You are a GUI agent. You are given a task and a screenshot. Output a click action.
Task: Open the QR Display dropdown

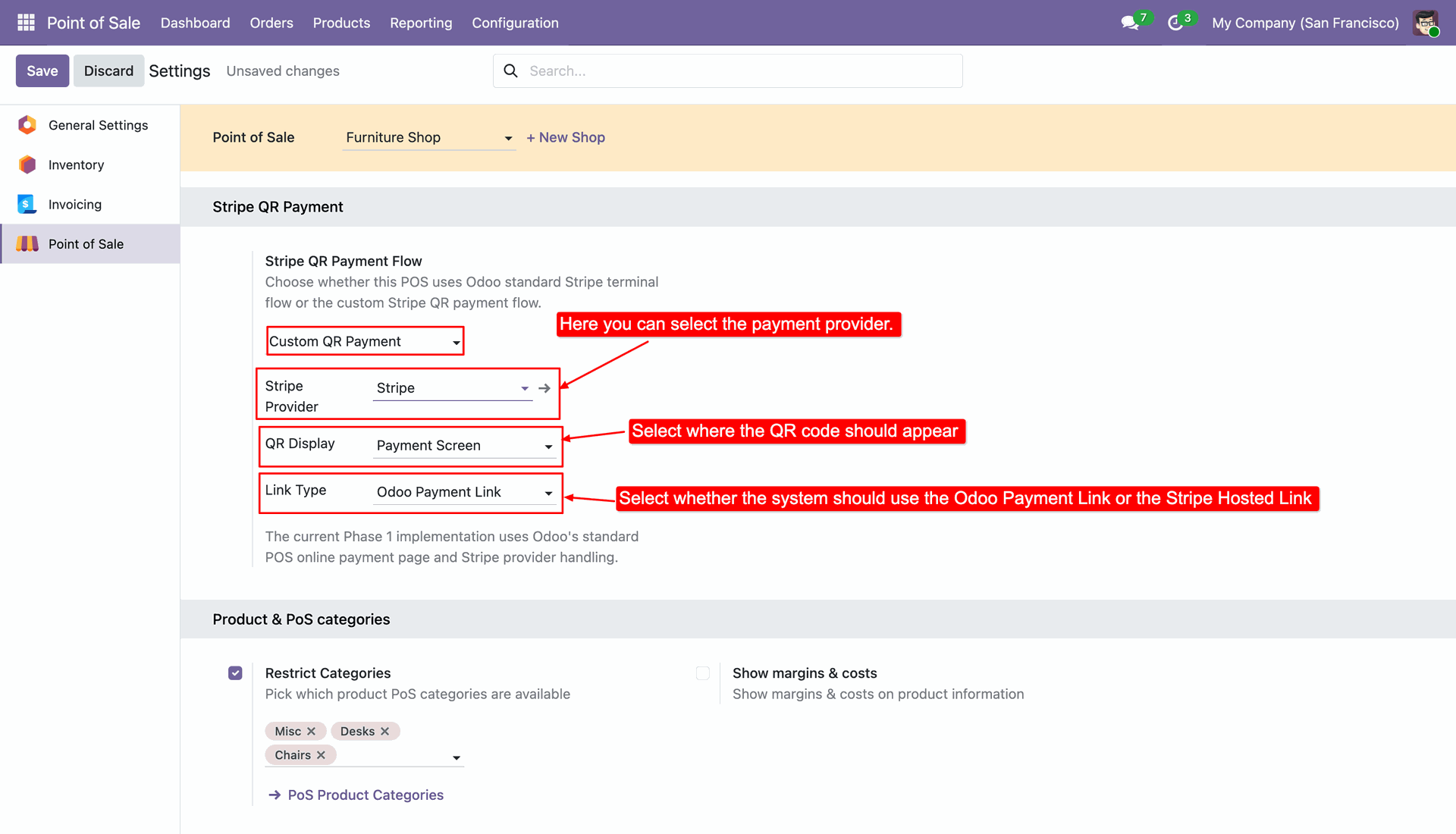465,446
